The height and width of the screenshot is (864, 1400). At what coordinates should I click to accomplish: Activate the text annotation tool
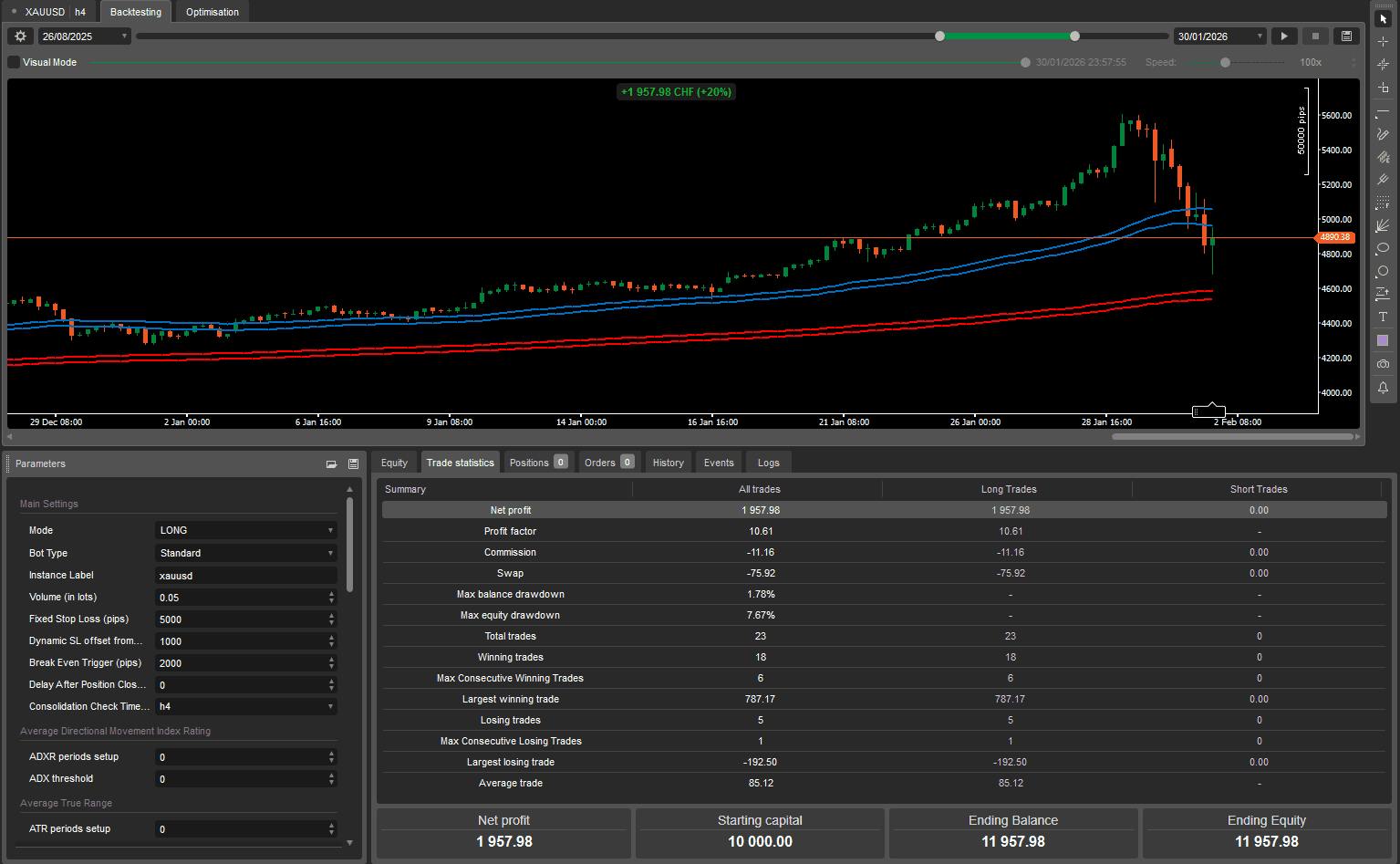[1383, 317]
